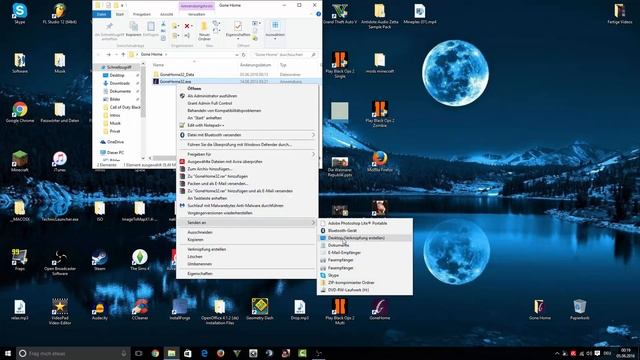Viewport: 640px width, 360px height.
Task: Open the GoneHome desktop shortcut
Action: (380, 309)
